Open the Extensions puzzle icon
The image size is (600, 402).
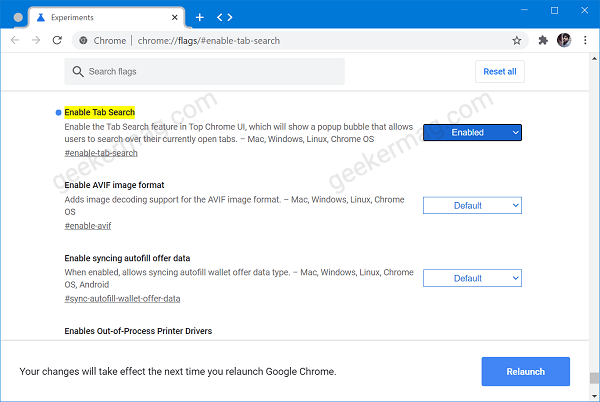[x=543, y=40]
